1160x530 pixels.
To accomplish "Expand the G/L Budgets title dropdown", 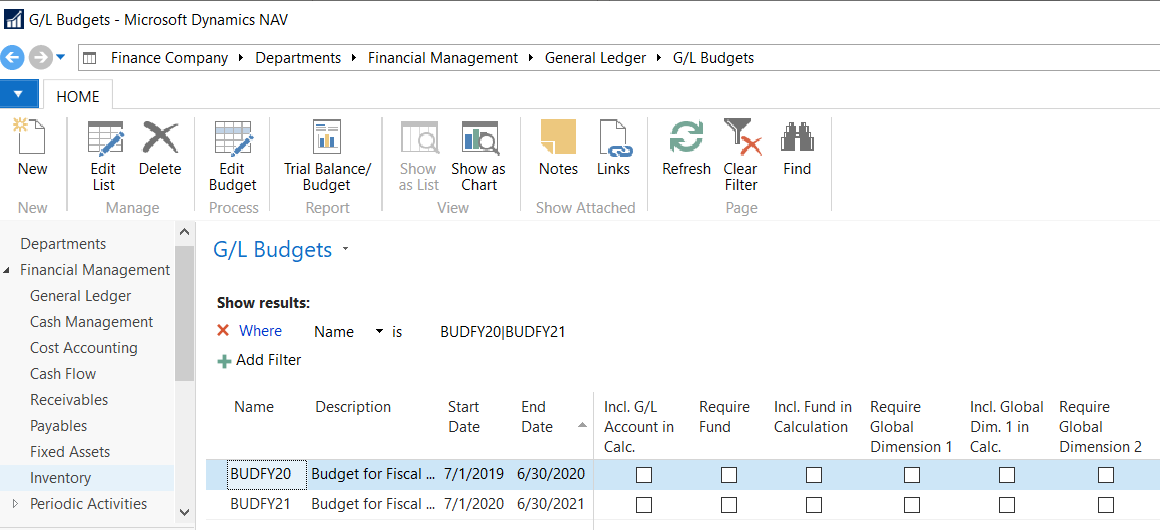I will [346, 250].
